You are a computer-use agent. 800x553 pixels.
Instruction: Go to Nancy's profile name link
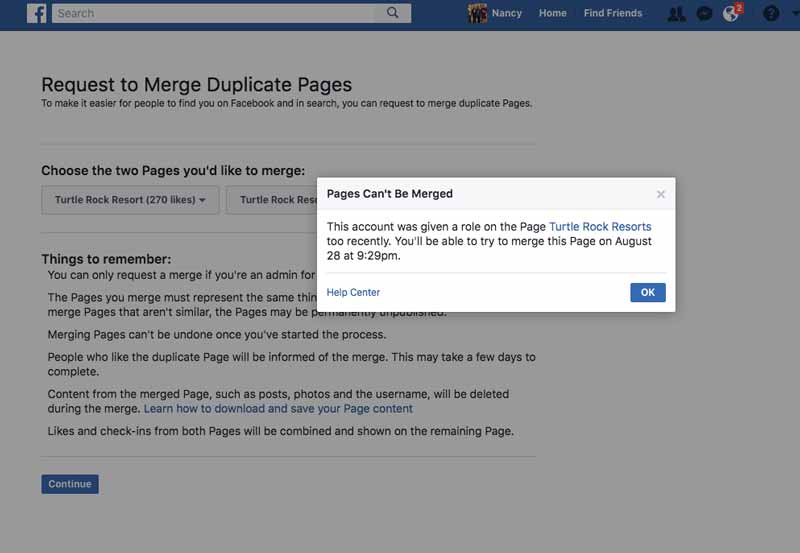pyautogui.click(x=506, y=13)
